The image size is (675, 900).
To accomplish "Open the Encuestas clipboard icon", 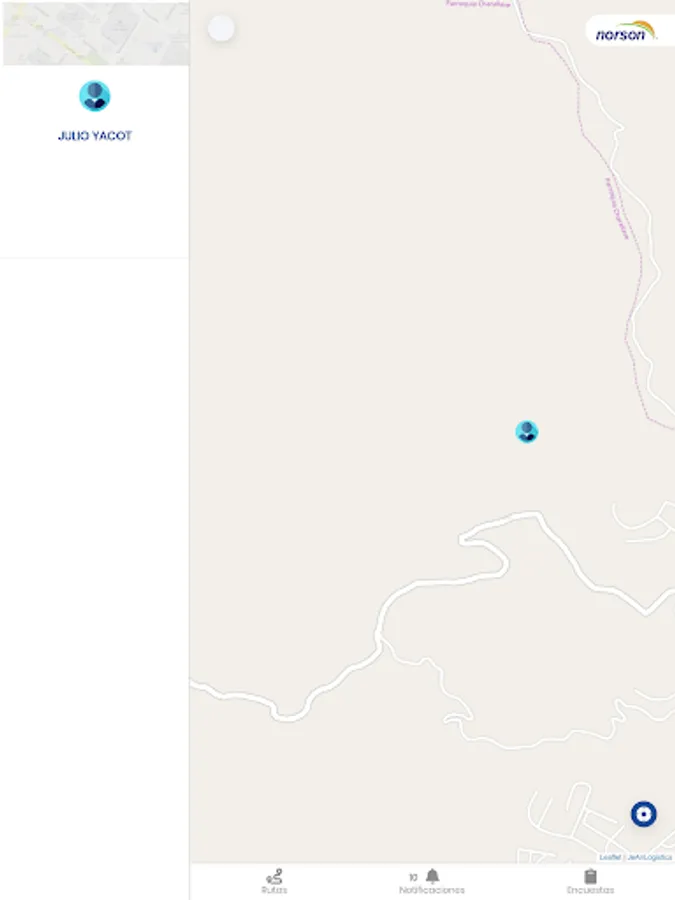I will (590, 876).
